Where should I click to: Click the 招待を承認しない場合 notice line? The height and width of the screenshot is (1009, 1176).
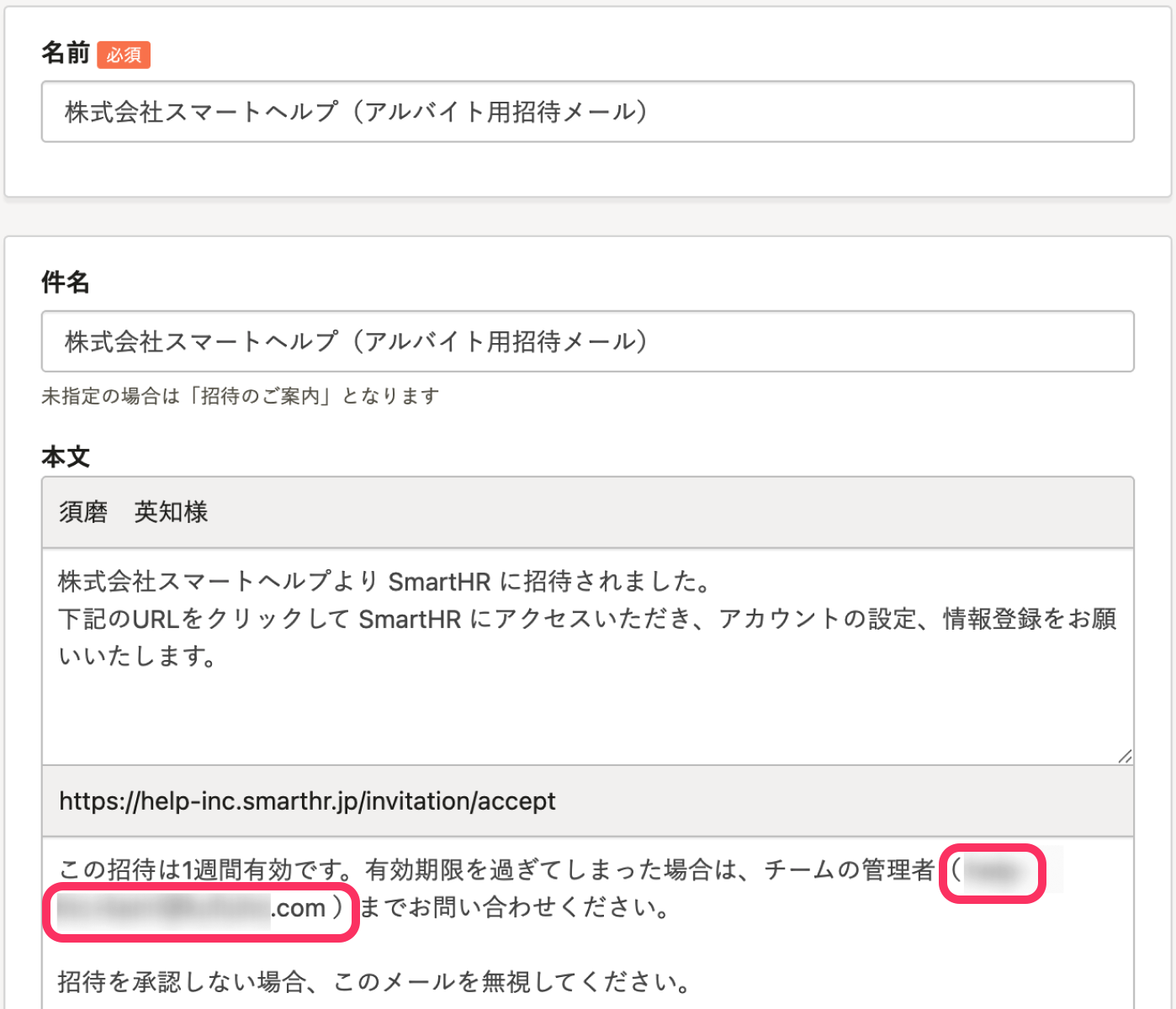(373, 981)
